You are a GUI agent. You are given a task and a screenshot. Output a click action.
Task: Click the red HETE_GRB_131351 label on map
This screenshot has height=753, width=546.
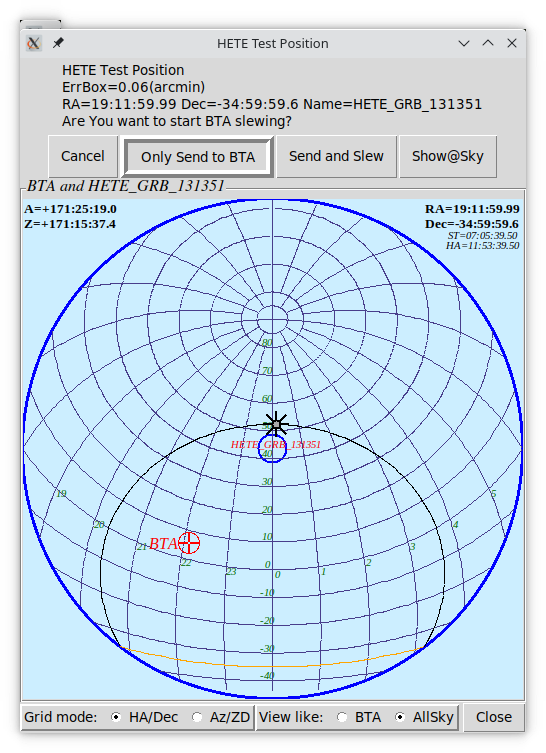(276, 444)
